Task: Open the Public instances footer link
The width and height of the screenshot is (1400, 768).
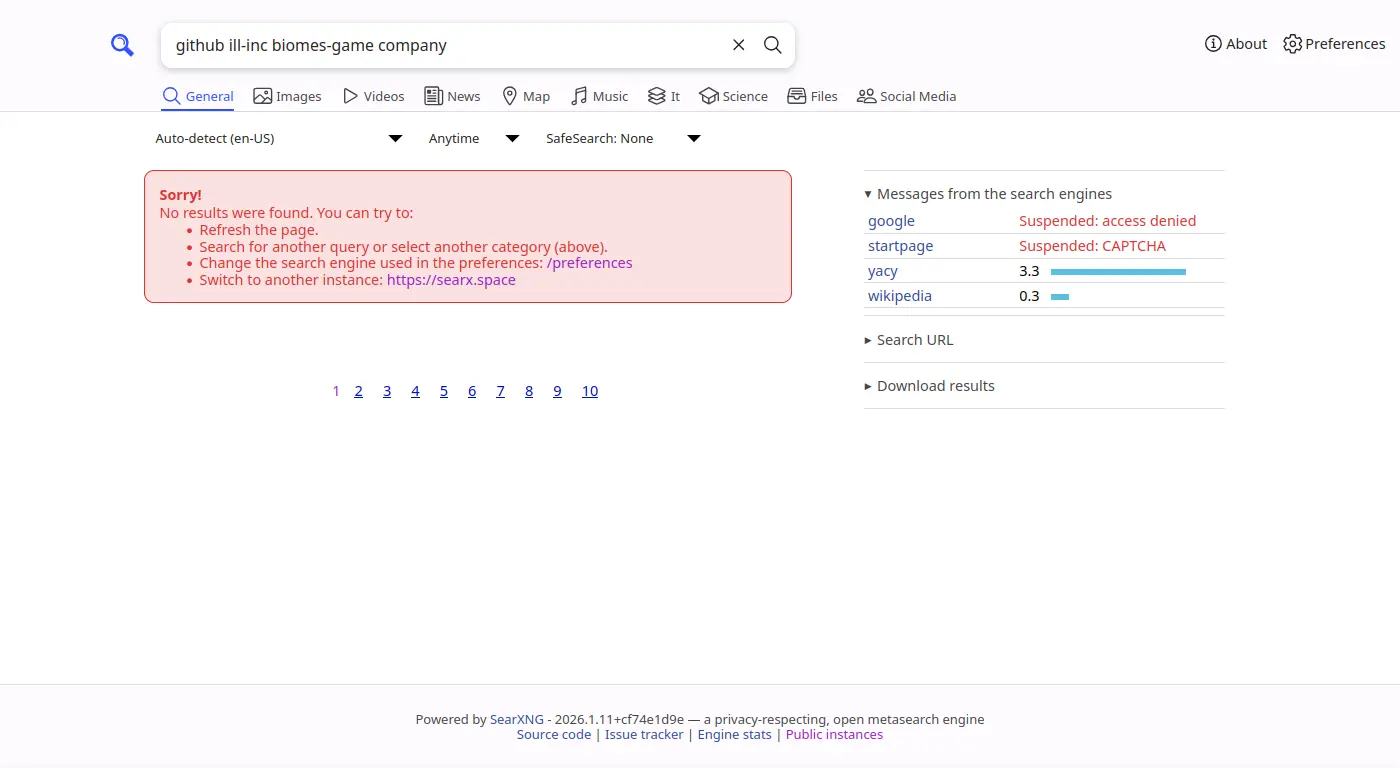Action: (x=834, y=735)
